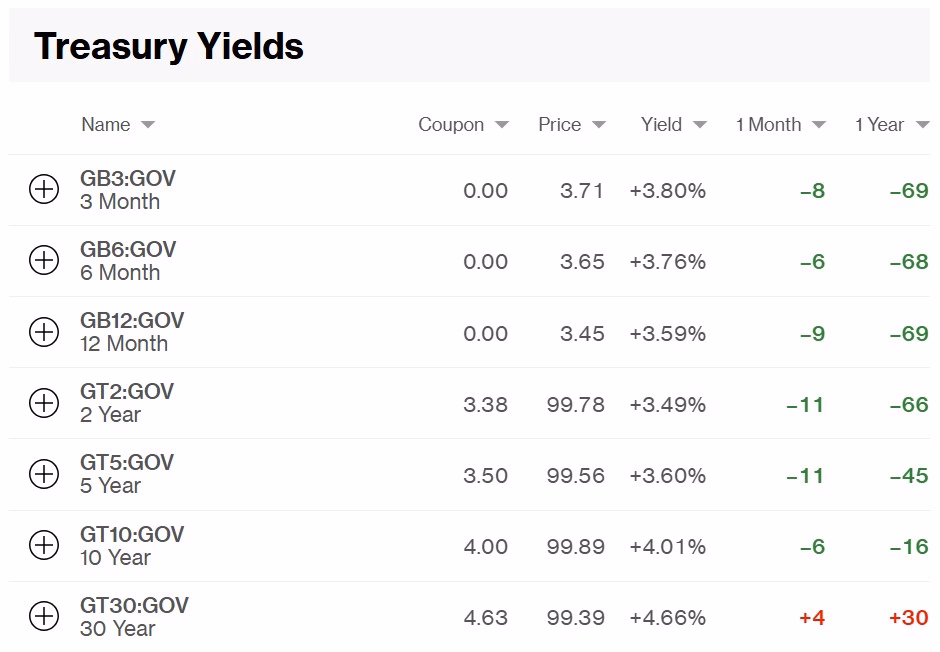
Task: Add GT5:GOV with the plus icon
Action: (44, 474)
